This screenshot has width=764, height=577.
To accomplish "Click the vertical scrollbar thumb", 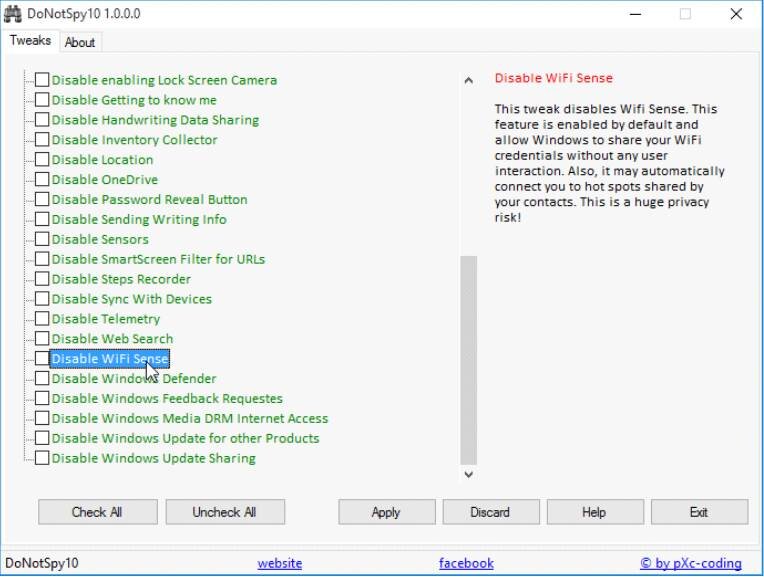I will tap(468, 360).
